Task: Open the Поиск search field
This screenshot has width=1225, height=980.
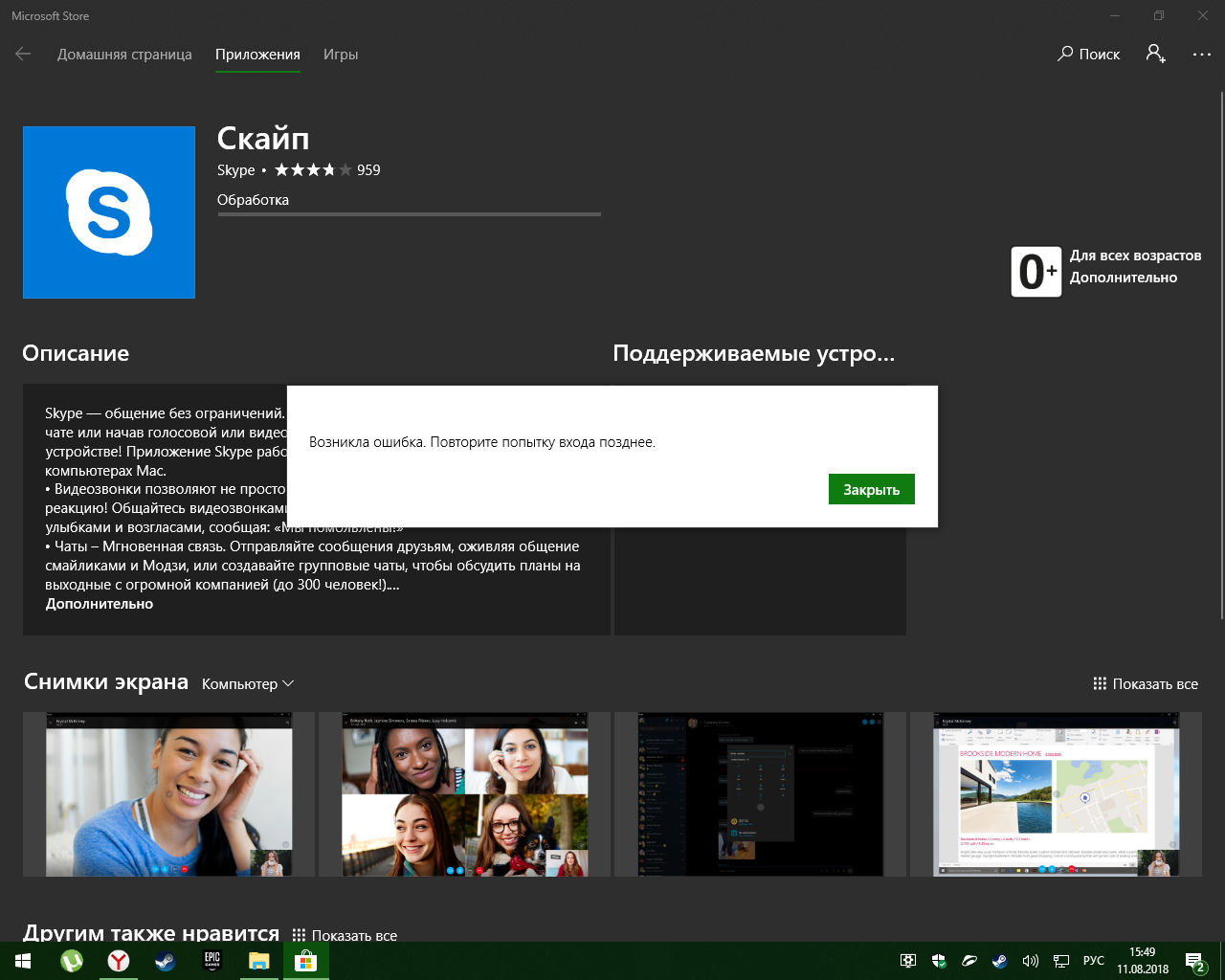Action: pyautogui.click(x=1089, y=55)
